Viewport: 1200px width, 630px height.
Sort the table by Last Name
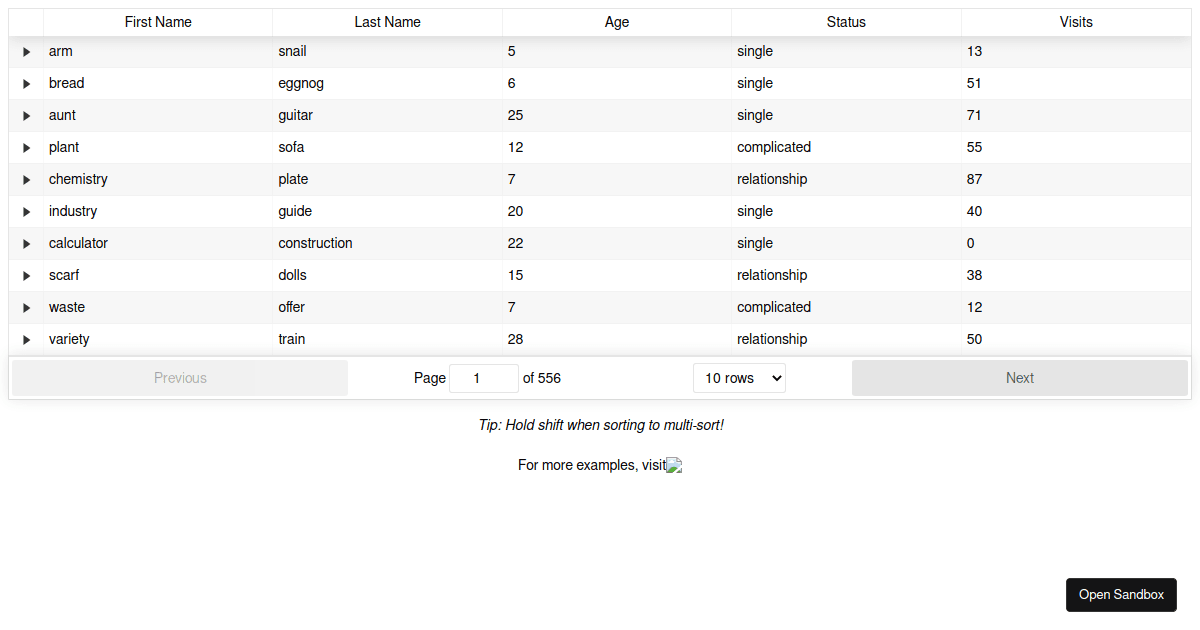pyautogui.click(x=387, y=22)
